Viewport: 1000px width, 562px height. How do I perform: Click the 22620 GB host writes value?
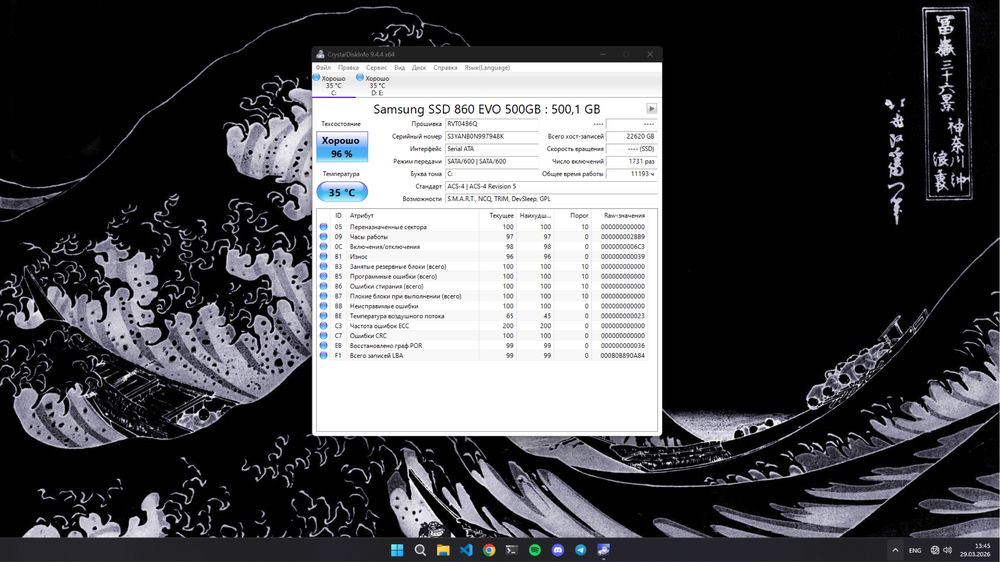pyautogui.click(x=631, y=137)
